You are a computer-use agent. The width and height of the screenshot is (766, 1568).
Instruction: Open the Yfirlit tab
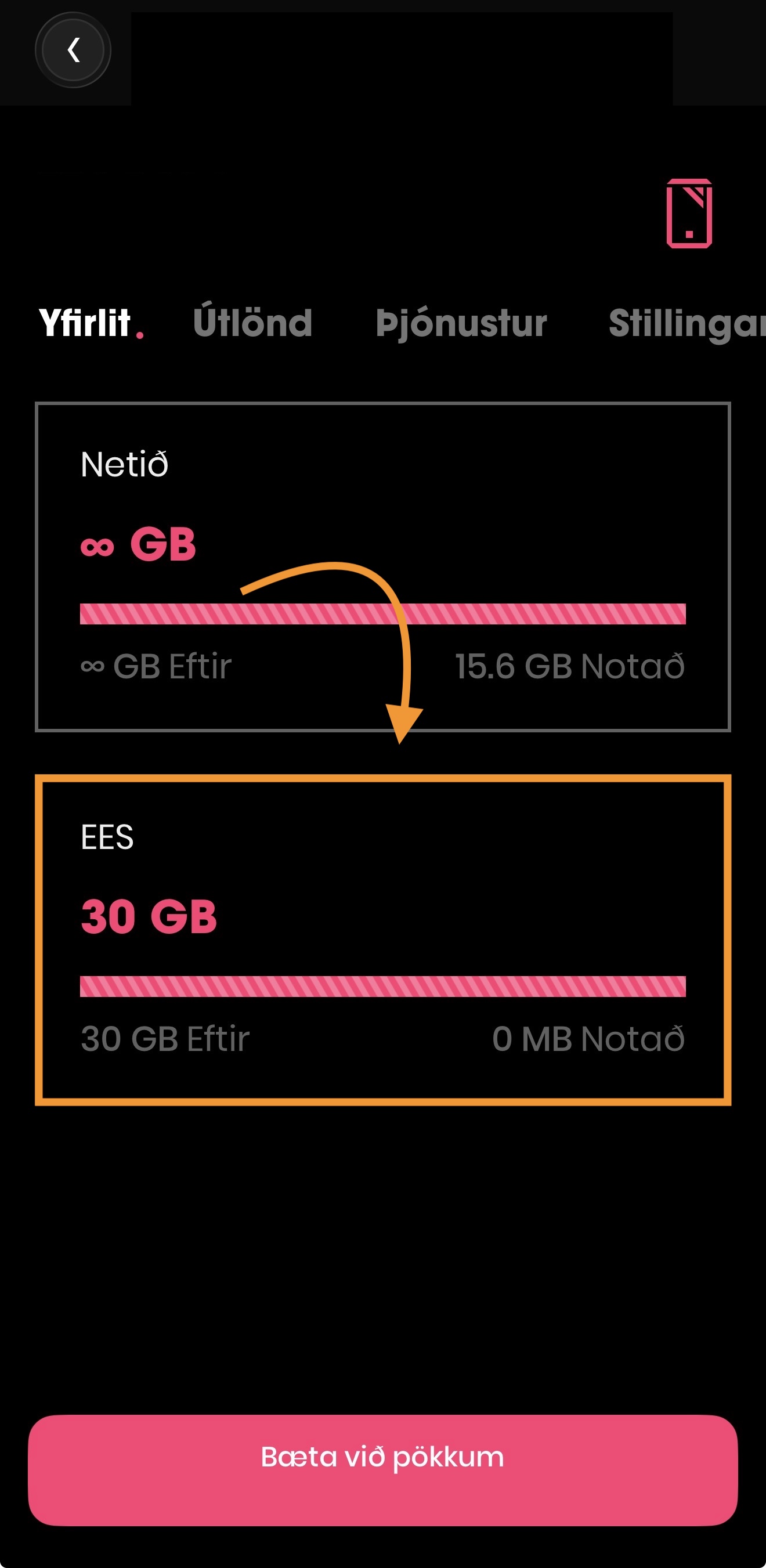[85, 323]
